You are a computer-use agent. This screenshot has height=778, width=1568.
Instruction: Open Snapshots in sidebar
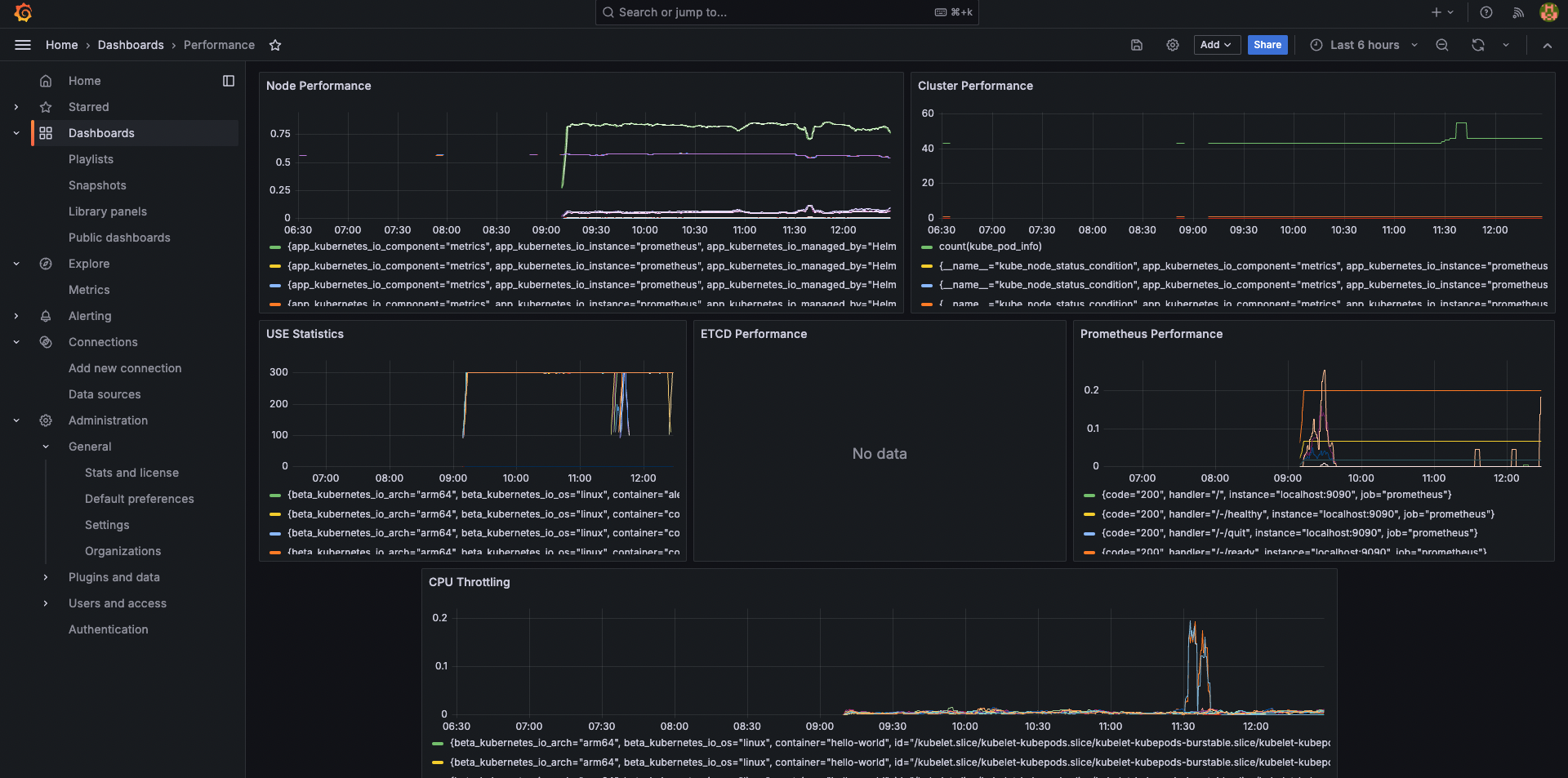click(x=97, y=185)
